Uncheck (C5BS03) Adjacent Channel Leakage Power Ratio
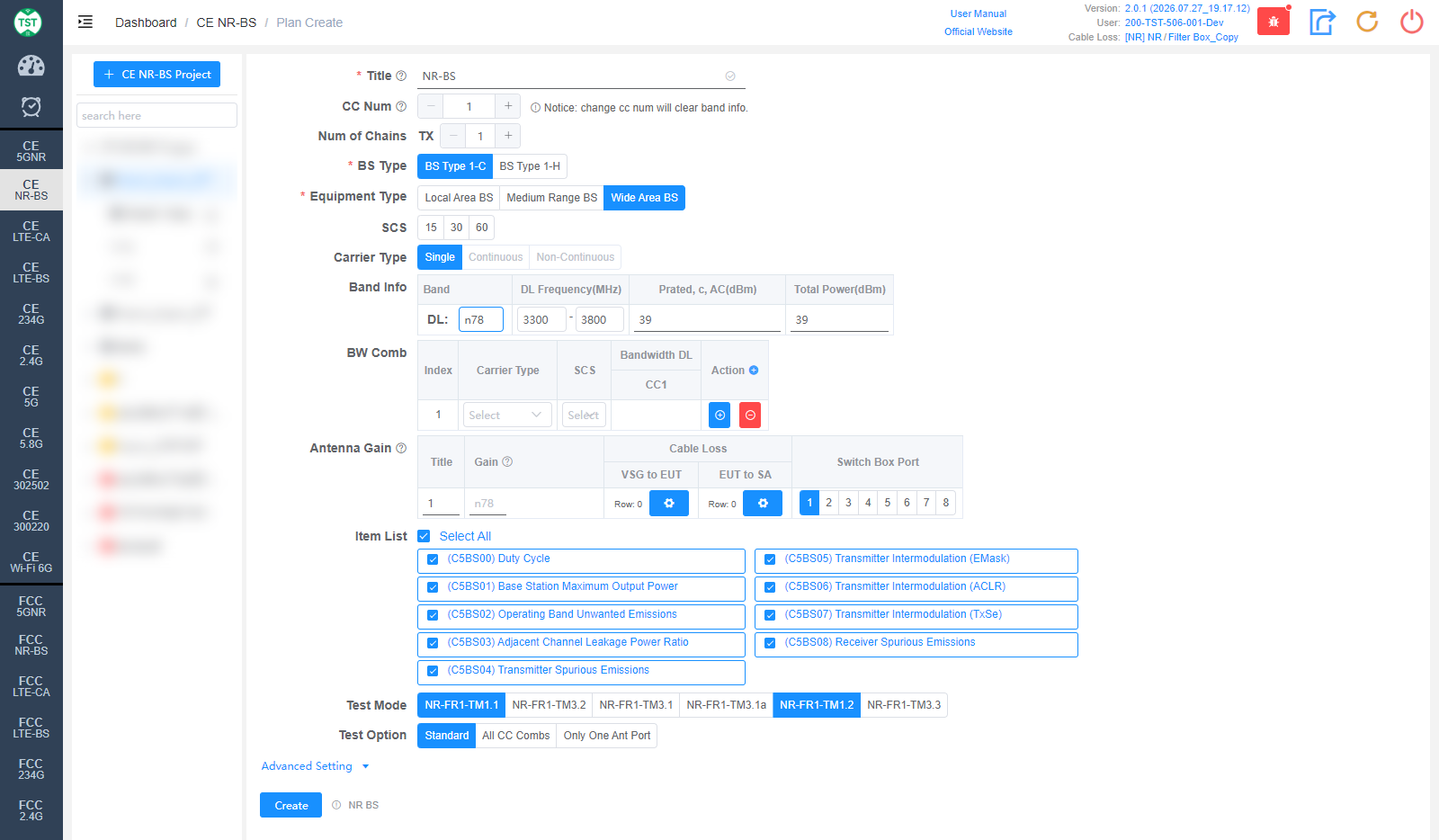 (433, 643)
